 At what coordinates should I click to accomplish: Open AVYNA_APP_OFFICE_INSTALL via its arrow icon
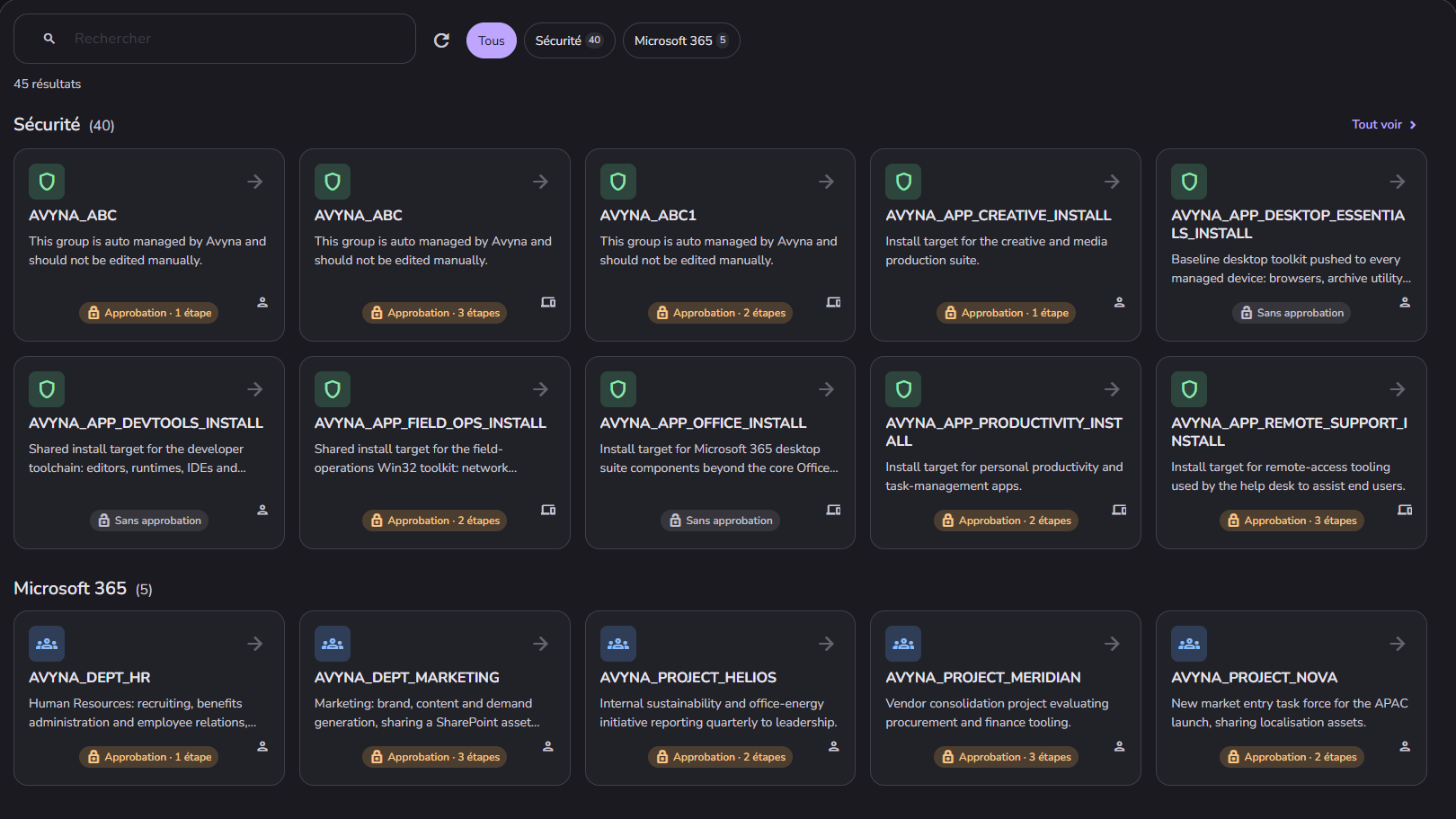pos(826,389)
